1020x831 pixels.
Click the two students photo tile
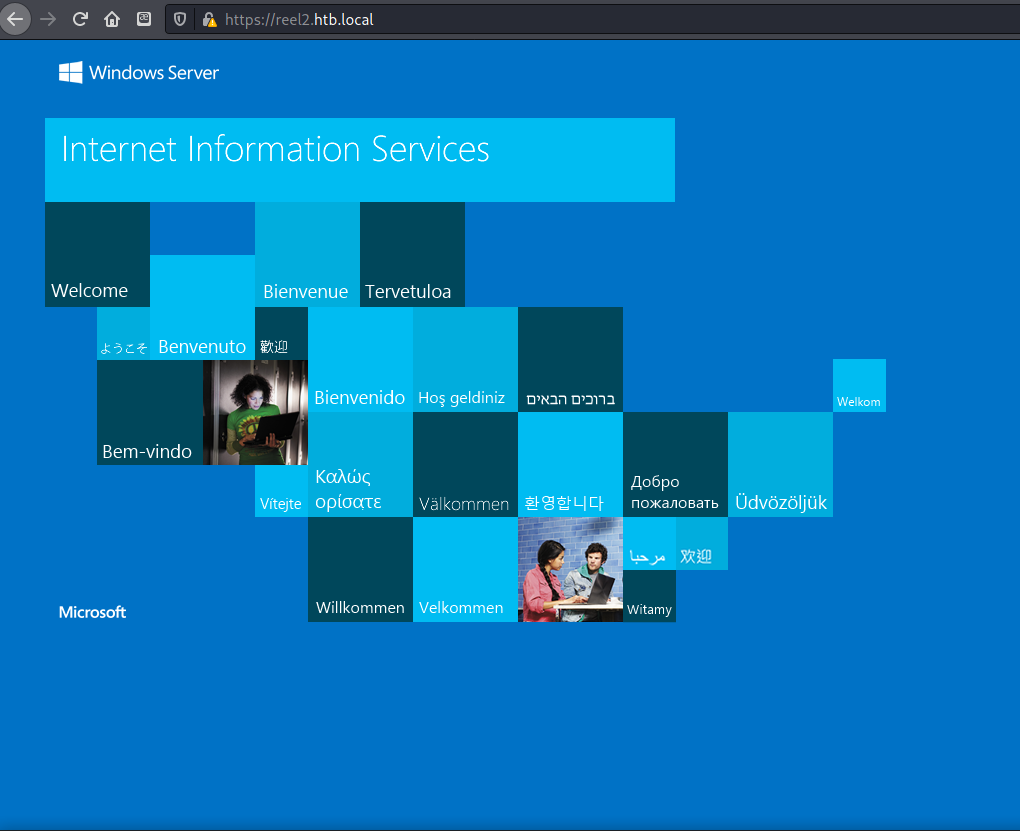click(x=570, y=569)
